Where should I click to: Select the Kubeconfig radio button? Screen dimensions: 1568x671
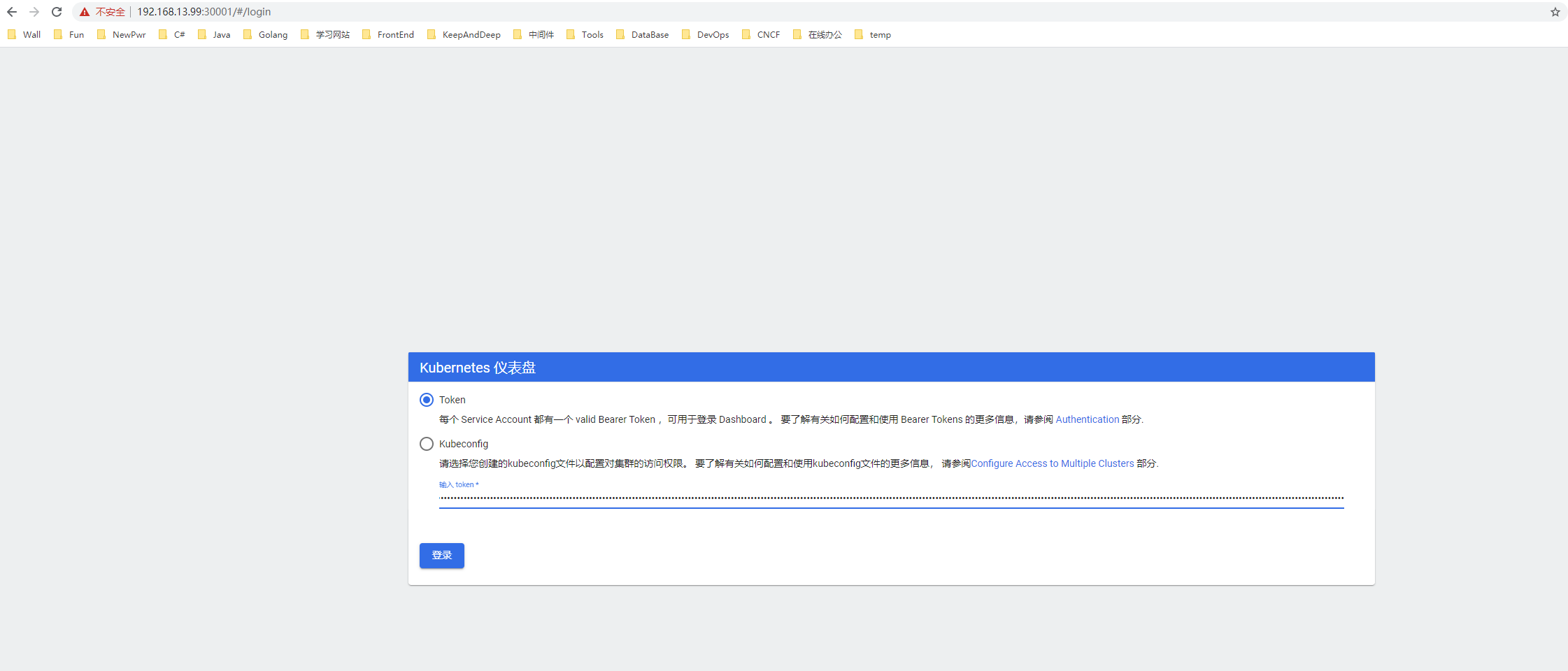pyautogui.click(x=427, y=444)
